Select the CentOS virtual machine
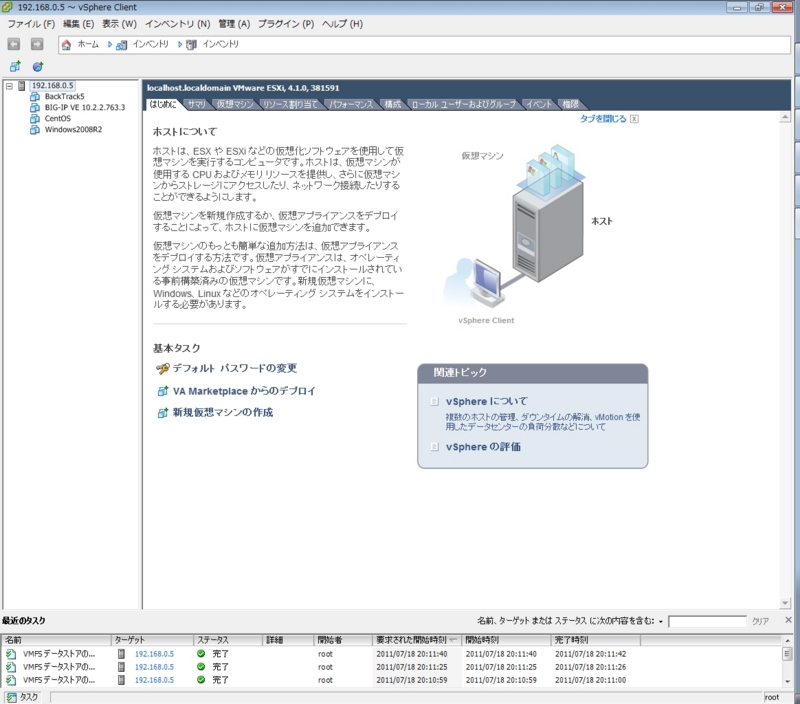This screenshot has height=704, width=800. pos(58,118)
